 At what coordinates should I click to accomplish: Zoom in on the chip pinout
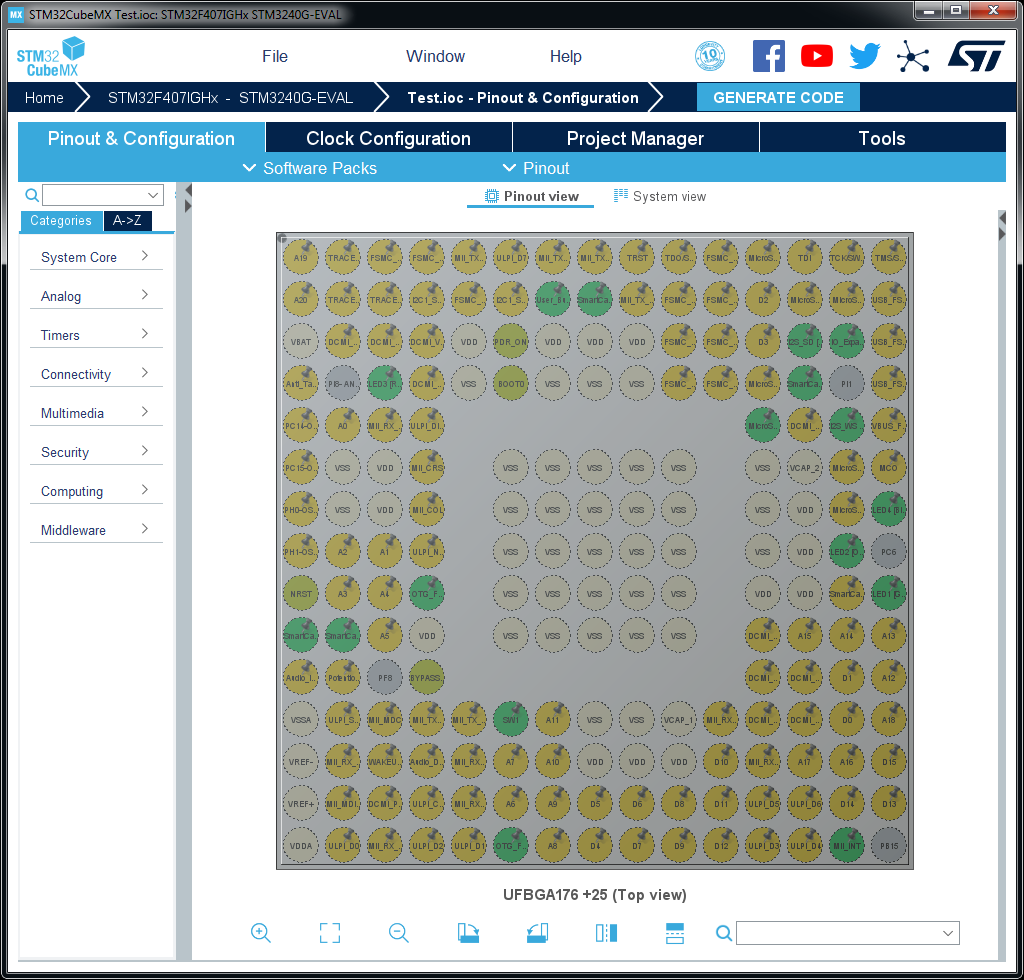pos(260,932)
